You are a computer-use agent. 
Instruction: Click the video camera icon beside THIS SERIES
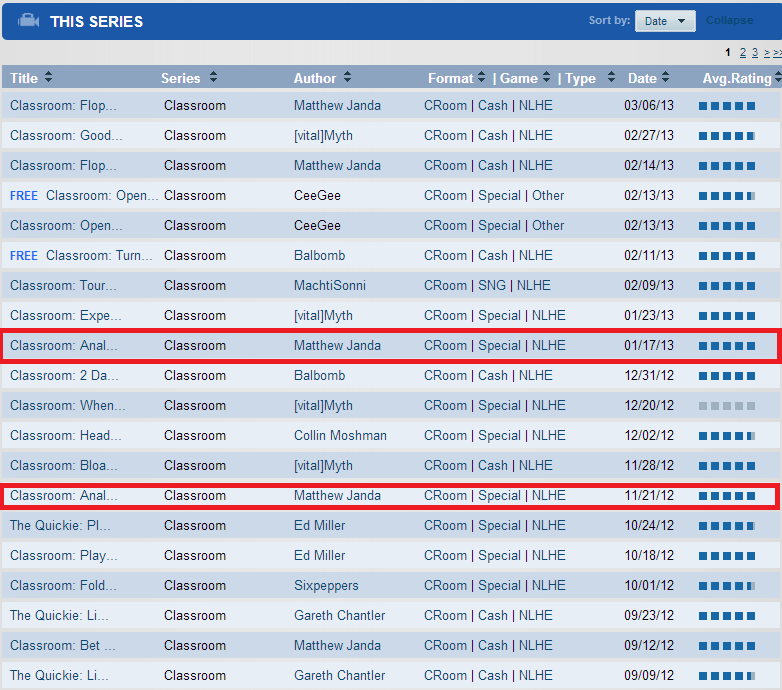28,21
